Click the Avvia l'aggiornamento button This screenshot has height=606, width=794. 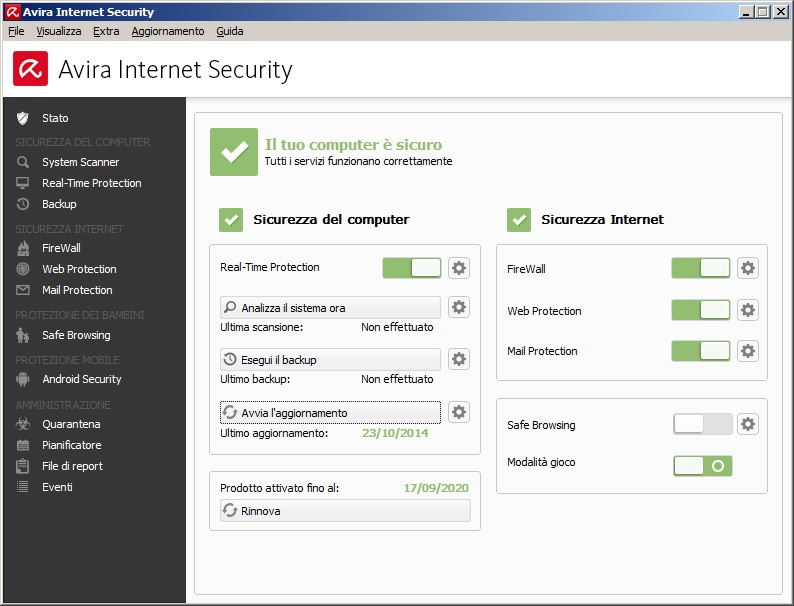[x=330, y=413]
